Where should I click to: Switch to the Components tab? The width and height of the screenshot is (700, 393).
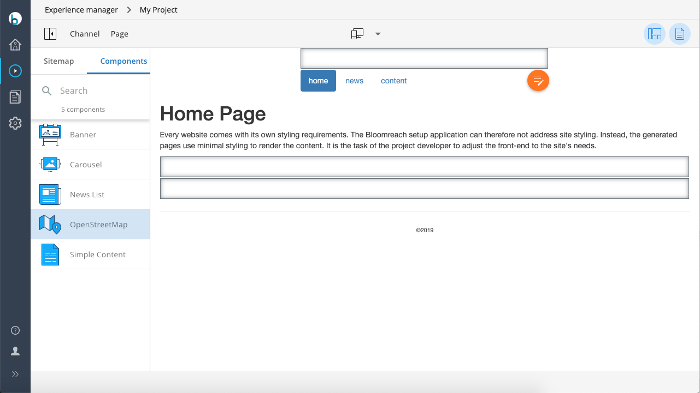pyautogui.click(x=124, y=61)
